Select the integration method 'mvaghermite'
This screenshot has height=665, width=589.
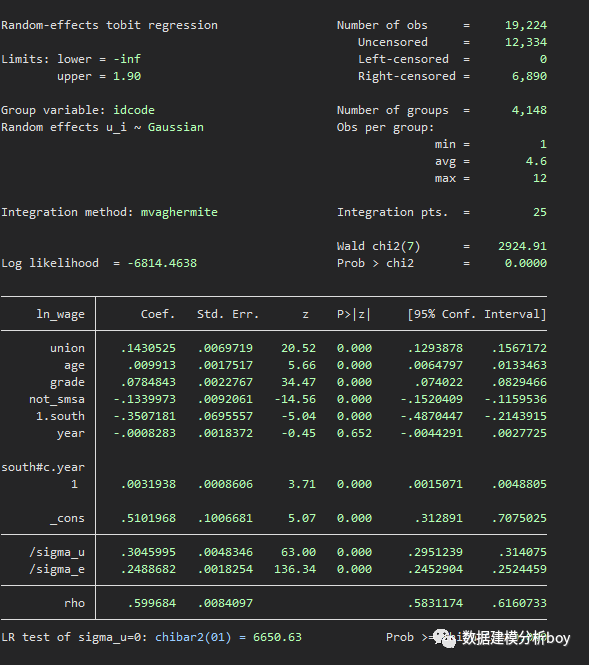[x=179, y=212]
